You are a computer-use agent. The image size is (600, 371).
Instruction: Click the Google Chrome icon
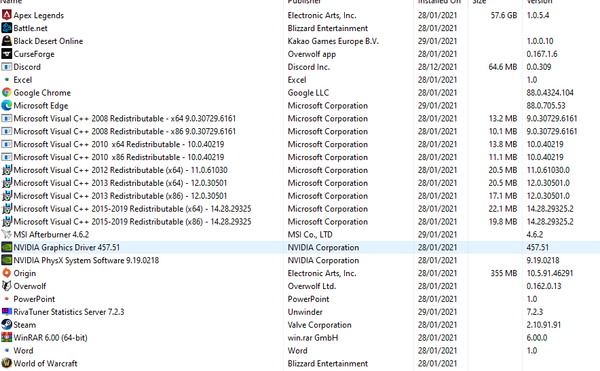7,93
